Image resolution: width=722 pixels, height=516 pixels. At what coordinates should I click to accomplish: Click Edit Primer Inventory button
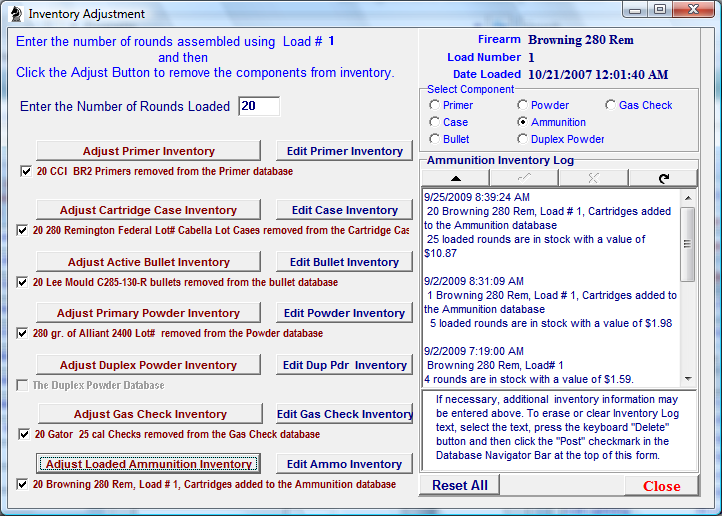pyautogui.click(x=344, y=151)
